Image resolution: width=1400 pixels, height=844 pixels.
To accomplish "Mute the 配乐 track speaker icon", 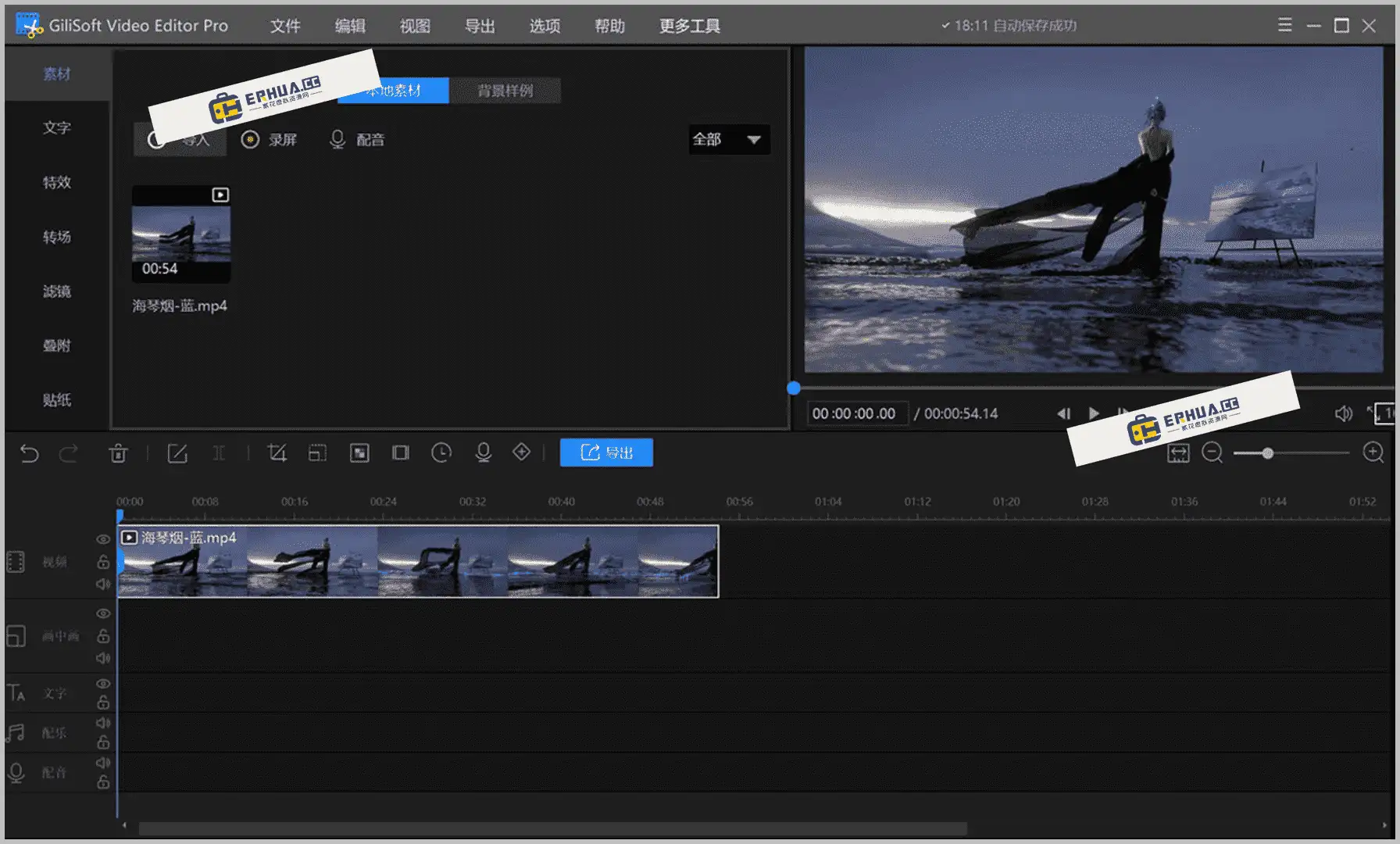I will [x=102, y=723].
